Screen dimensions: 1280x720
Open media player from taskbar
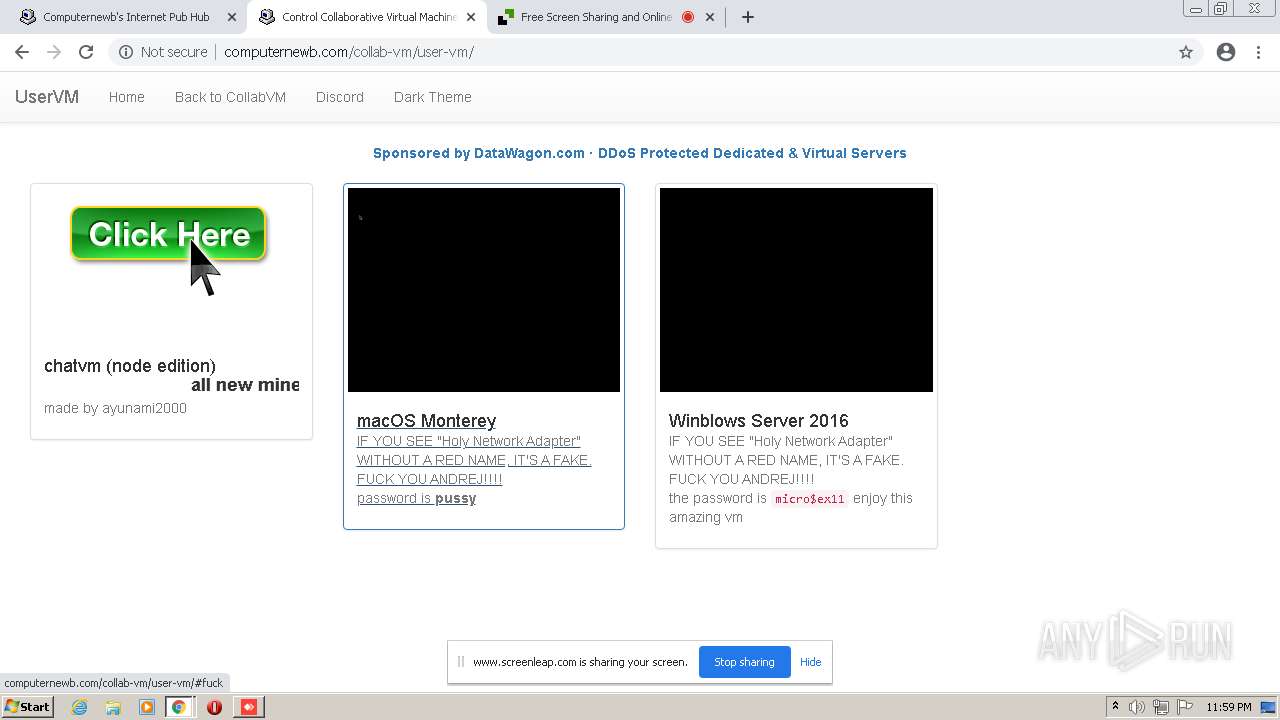(147, 707)
